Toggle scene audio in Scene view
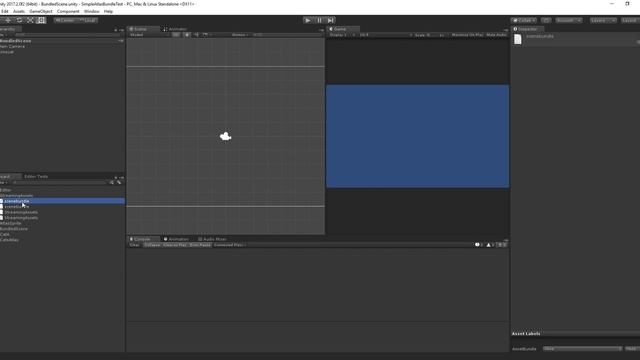The width and height of the screenshot is (640, 360). click(196, 35)
